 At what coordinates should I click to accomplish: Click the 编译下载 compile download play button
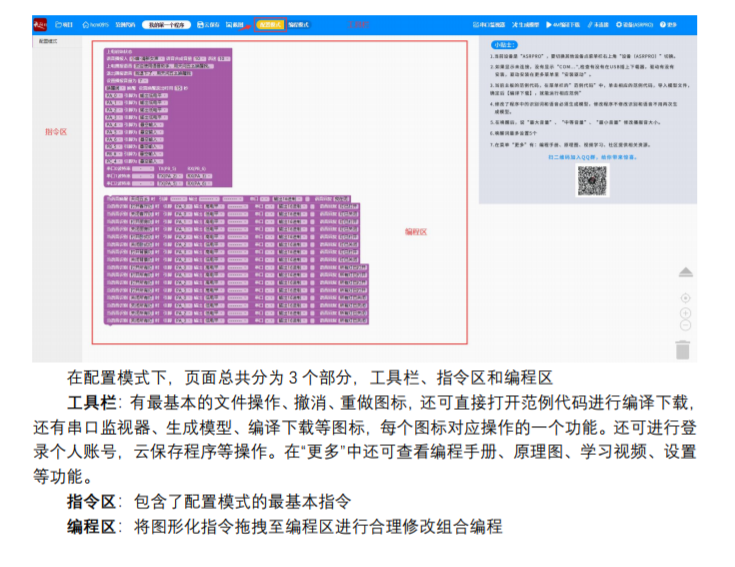click(x=563, y=25)
